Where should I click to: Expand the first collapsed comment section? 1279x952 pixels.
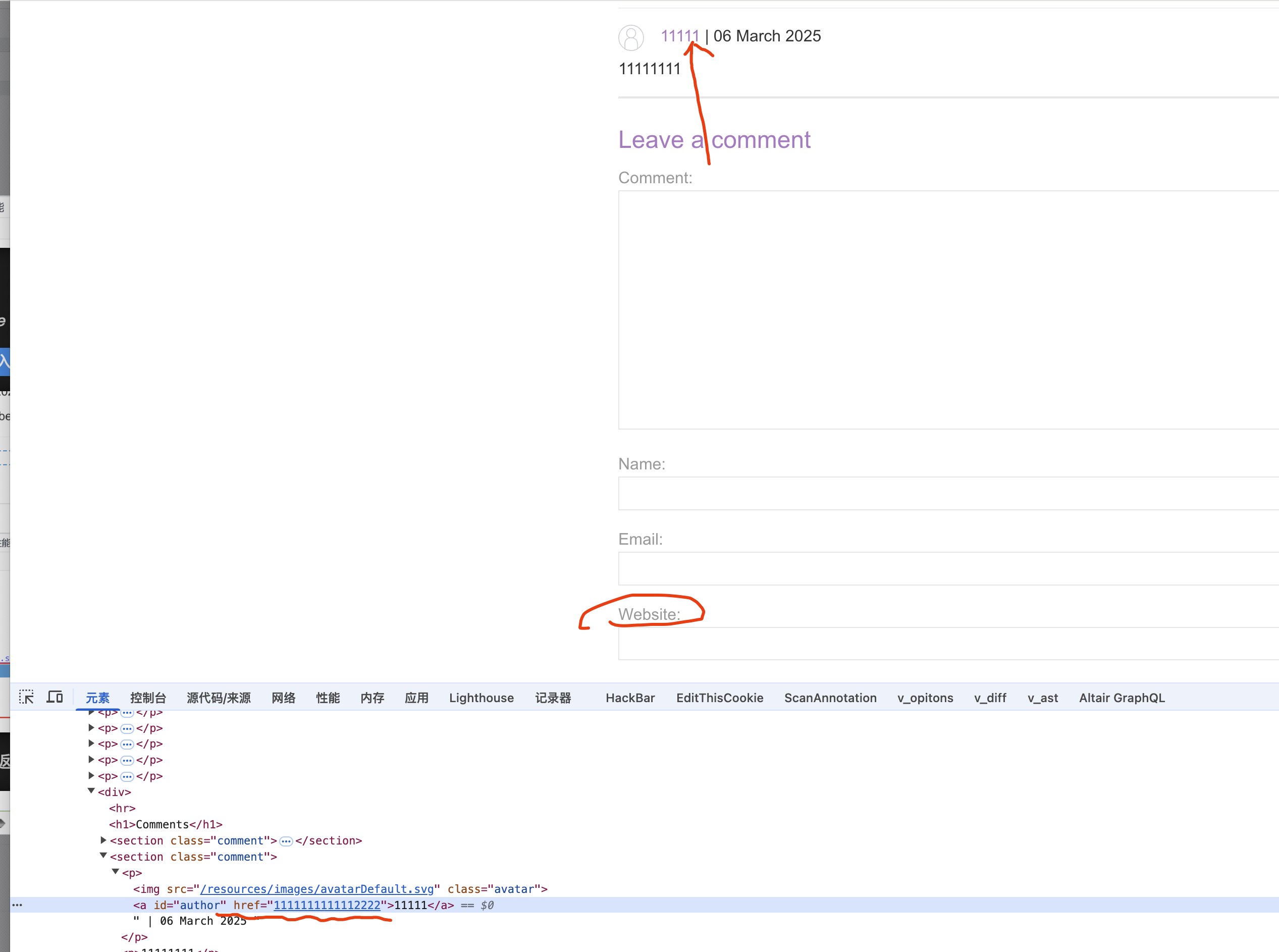103,840
